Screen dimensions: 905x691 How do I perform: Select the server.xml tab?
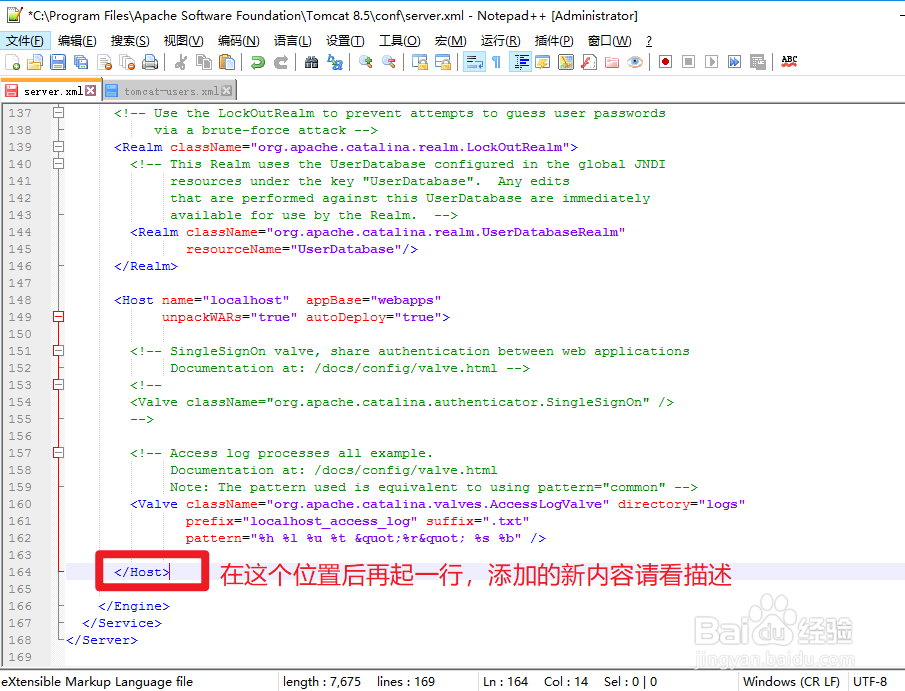click(x=53, y=91)
